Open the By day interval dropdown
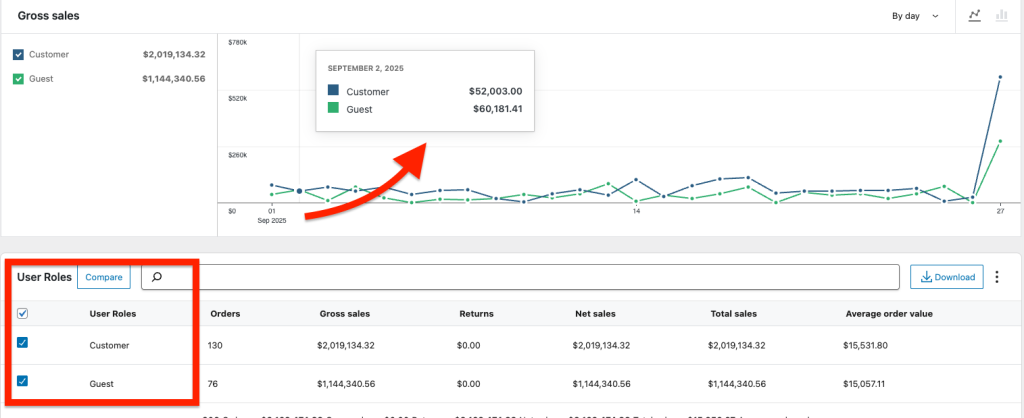 tap(915, 16)
